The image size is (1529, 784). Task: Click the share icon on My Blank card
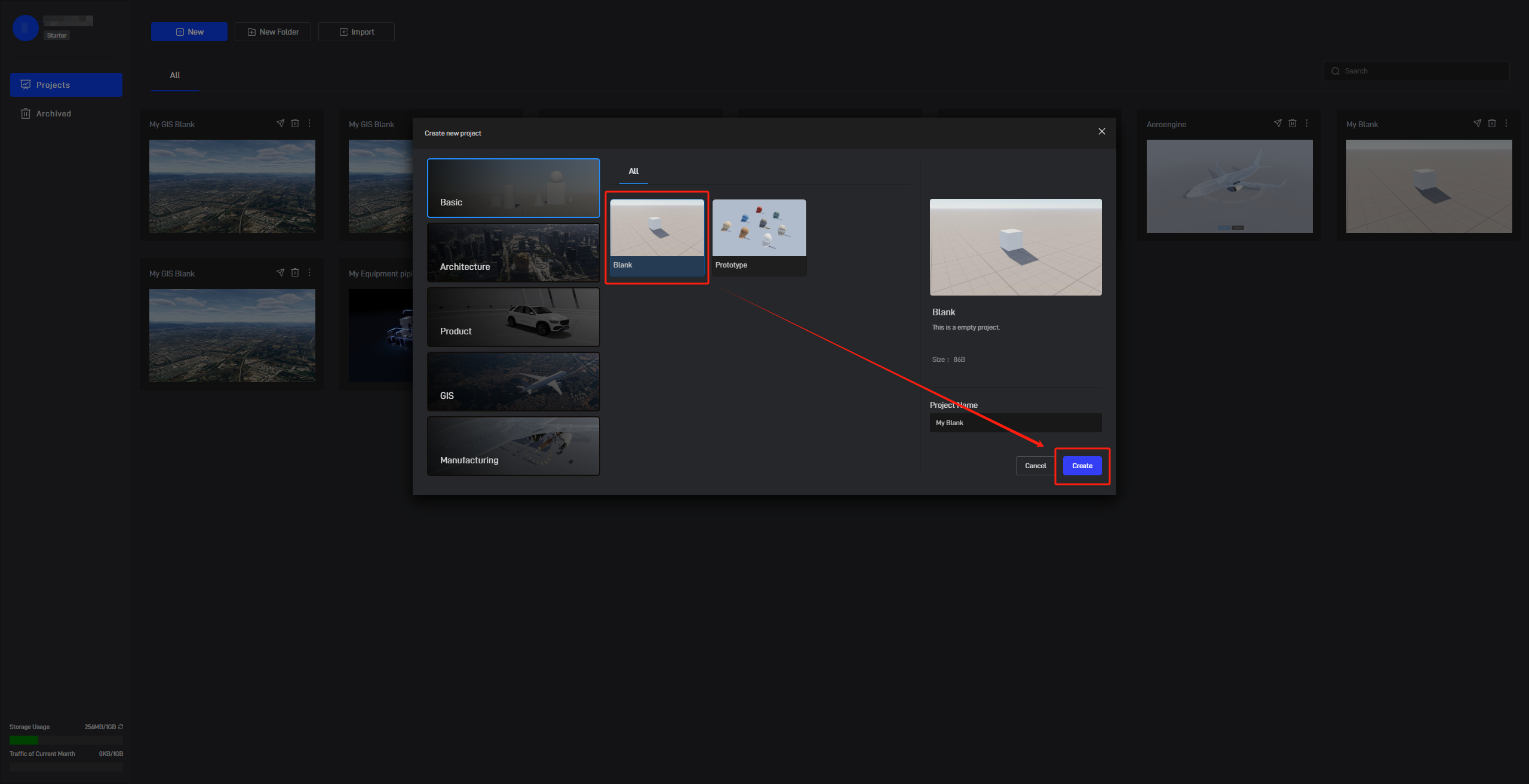[1477, 123]
